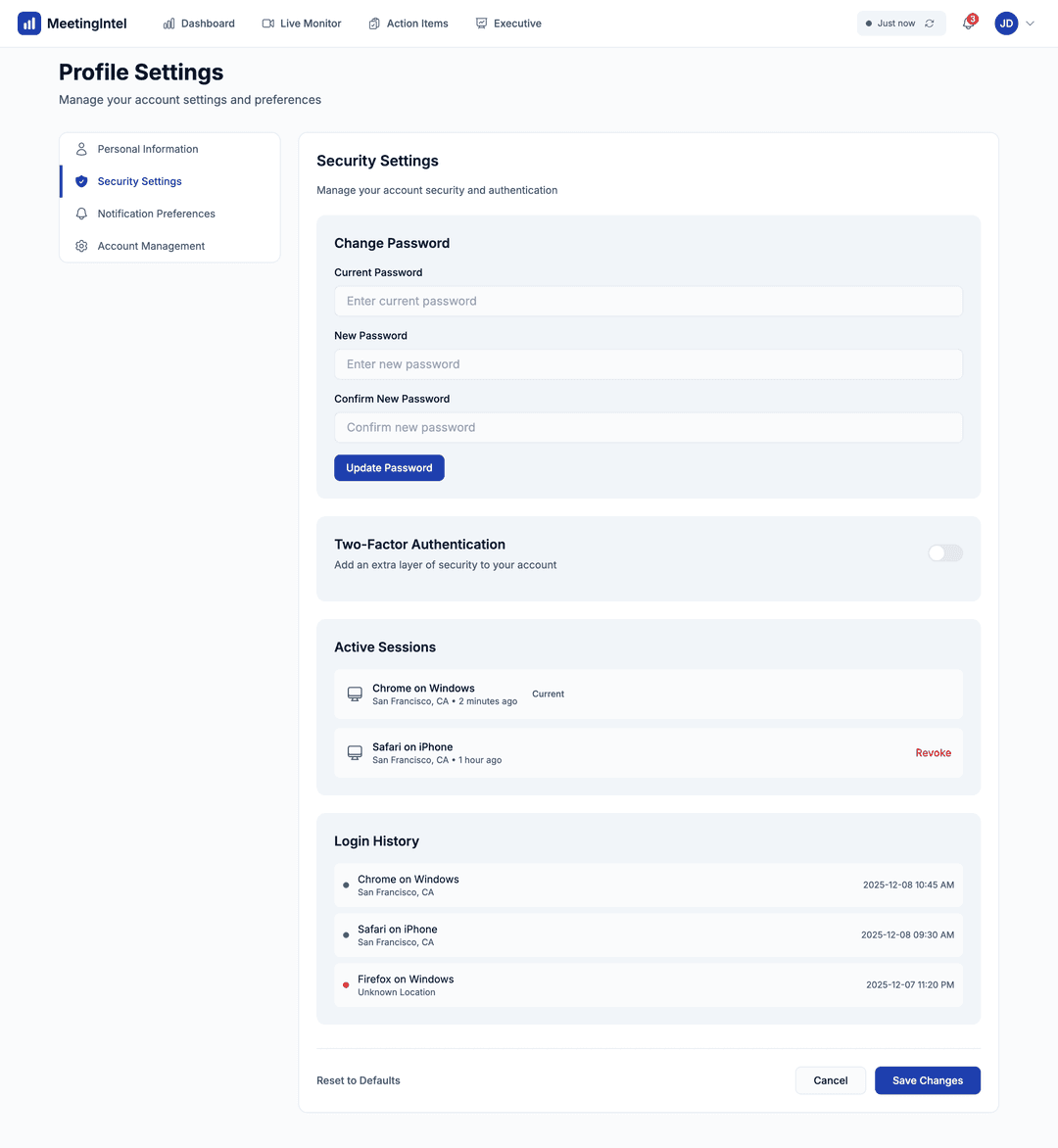Click the JD user avatar
Screen dimensions: 1058x1148
click(1006, 24)
